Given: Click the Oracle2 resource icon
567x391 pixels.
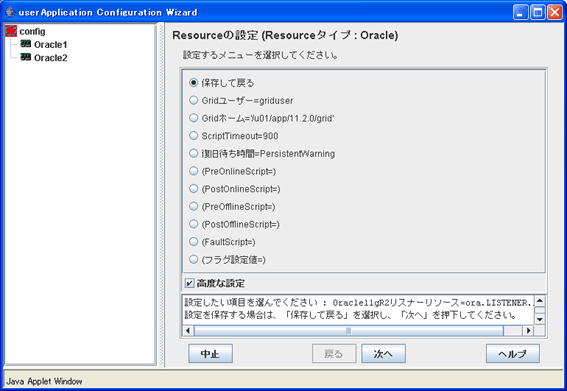Looking at the screenshot, I should point(26,57).
